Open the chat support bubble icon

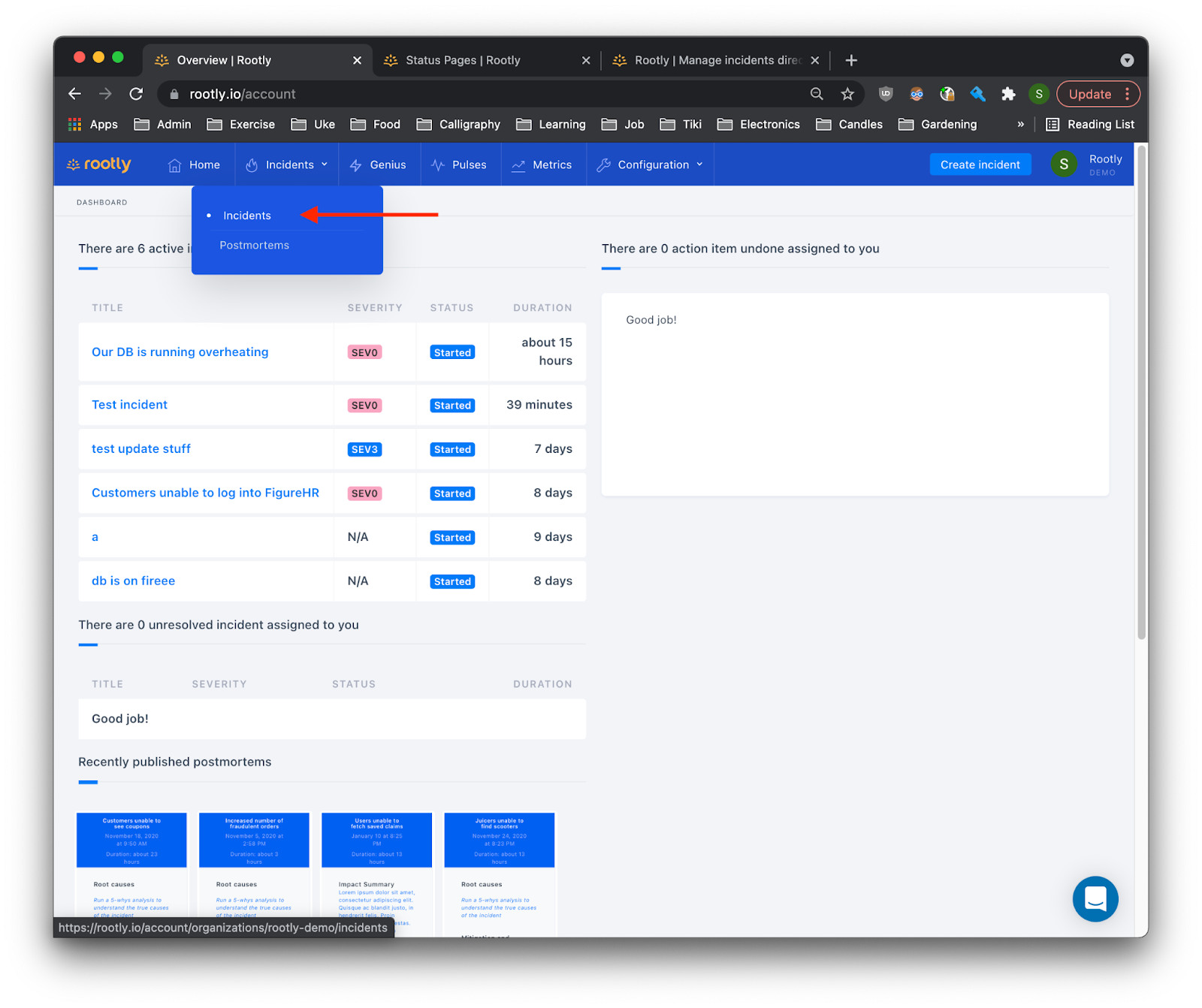[1095, 898]
